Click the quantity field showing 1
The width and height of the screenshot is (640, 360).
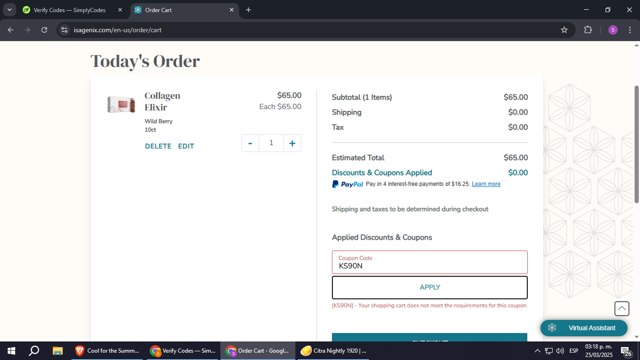pos(271,143)
